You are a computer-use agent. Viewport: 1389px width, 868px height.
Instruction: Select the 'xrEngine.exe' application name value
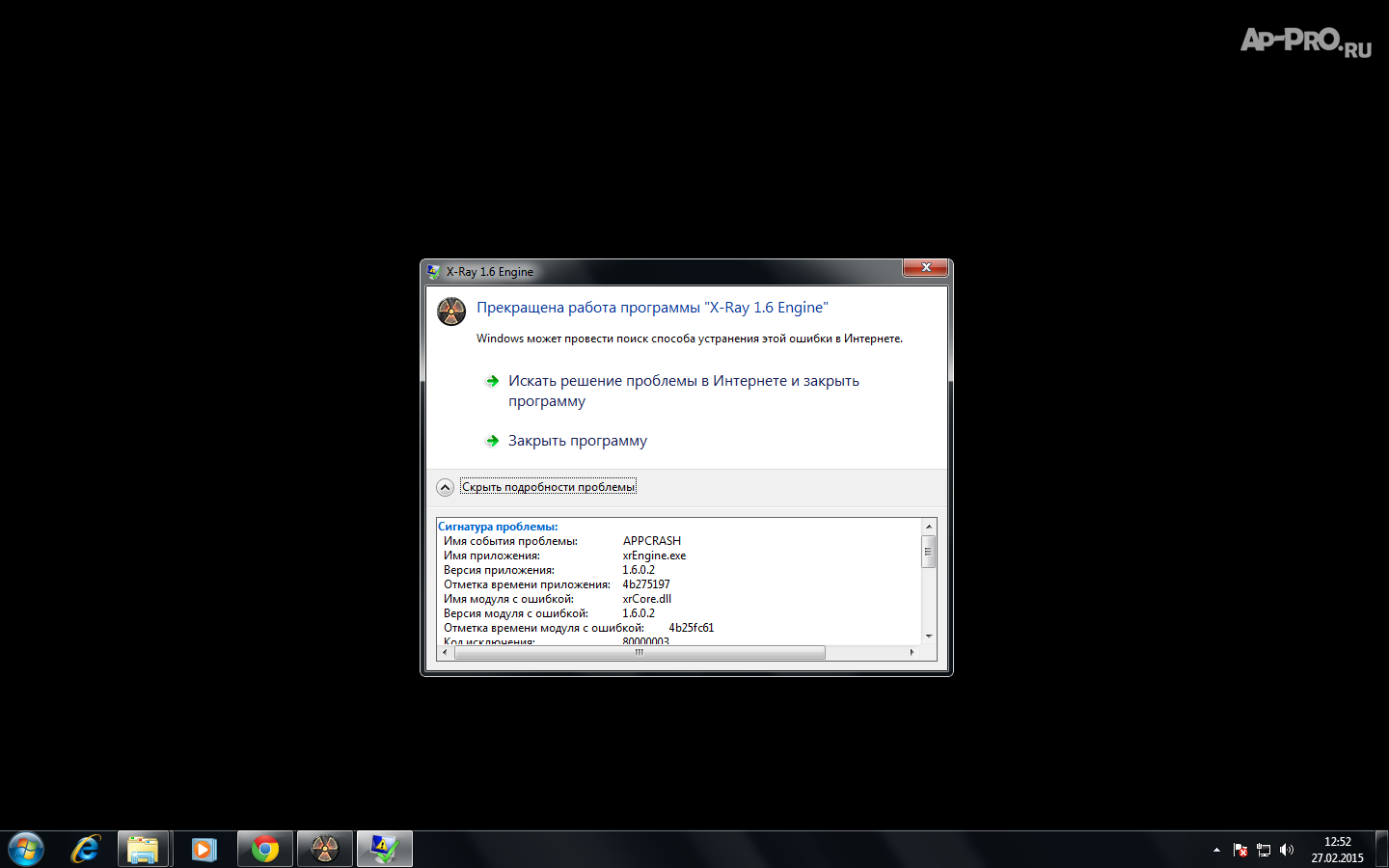[x=654, y=556]
